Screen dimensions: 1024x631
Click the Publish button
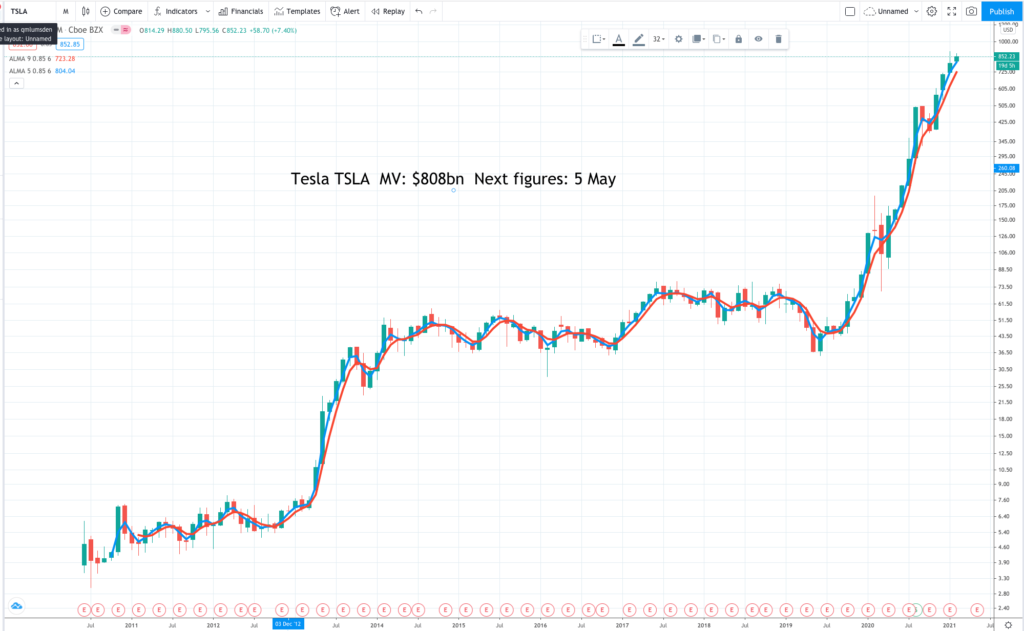pos(1001,11)
